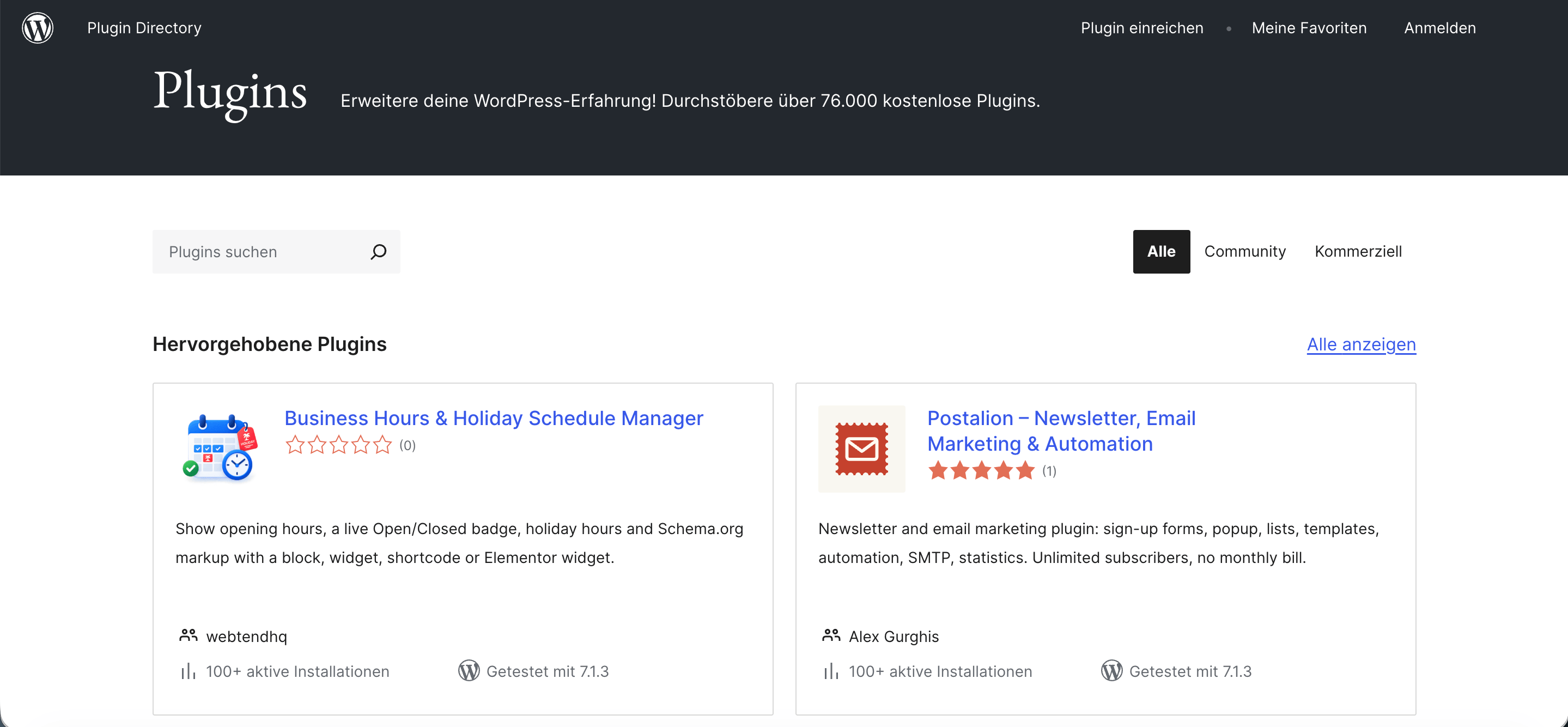Click the Hervorgehobene Plugins heading
Image resolution: width=1568 pixels, height=727 pixels.
point(270,344)
